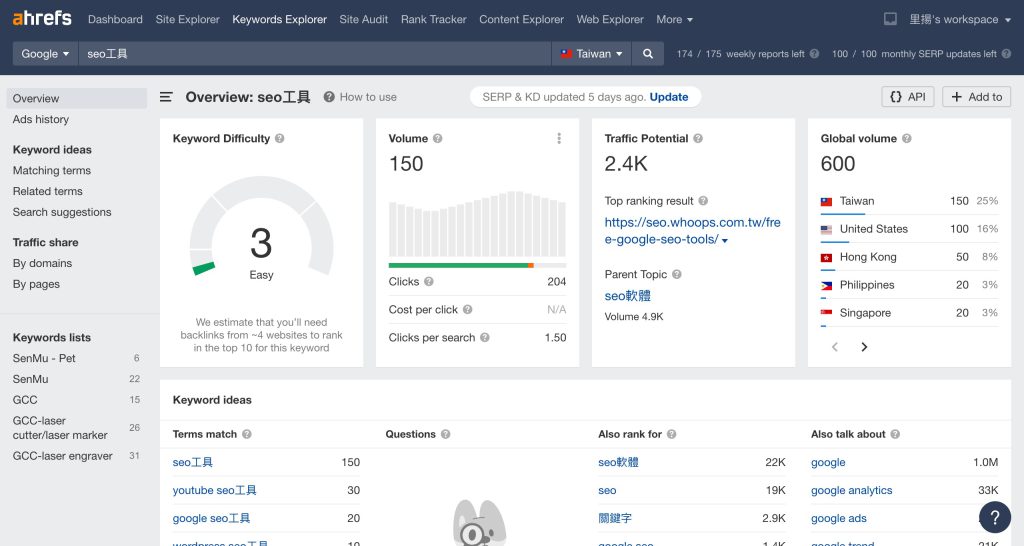Click the Add to button
Screen dimensions: 1024x546
(x=976, y=97)
